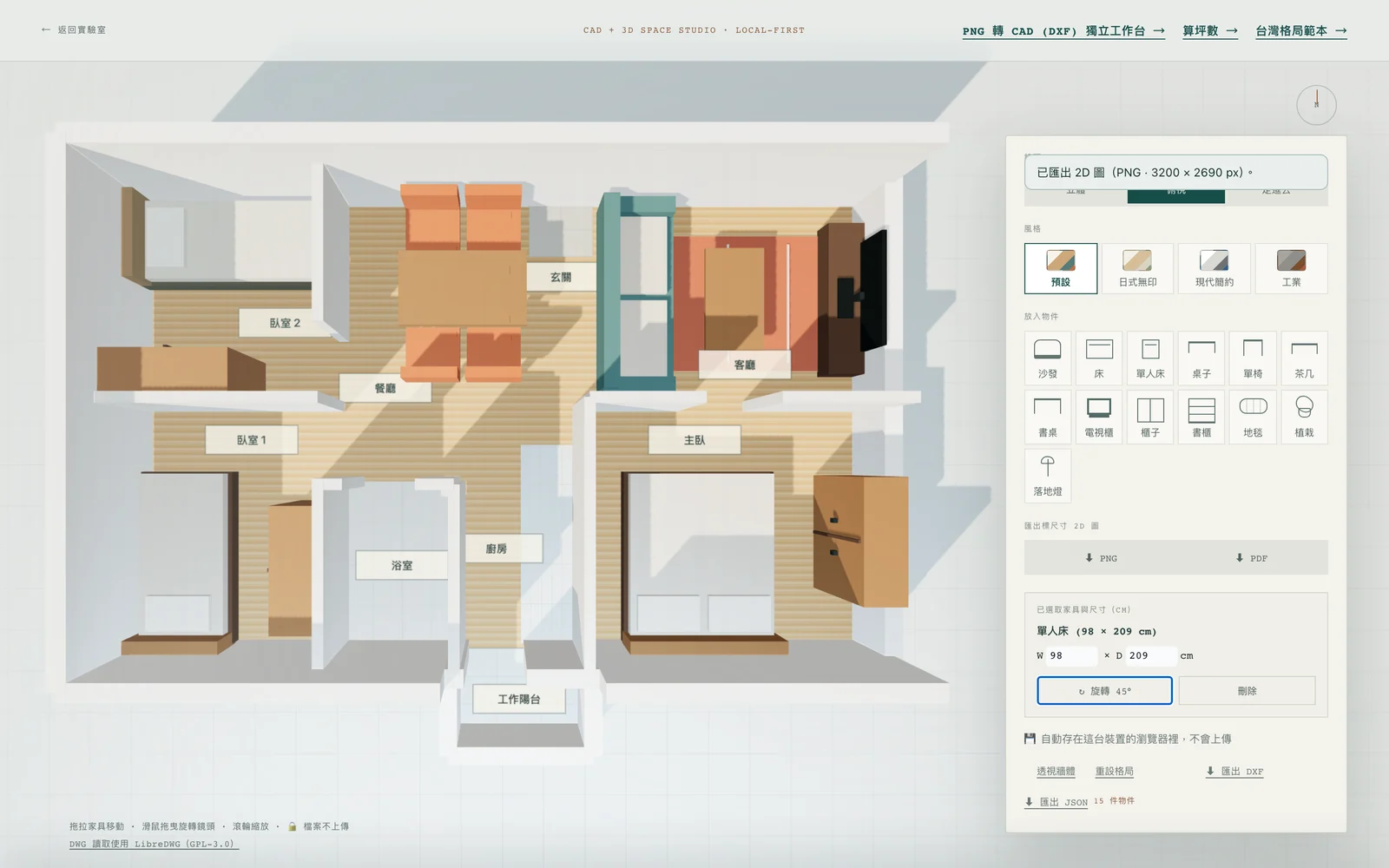
Task: Place a double bed (床) object
Action: tap(1098, 358)
